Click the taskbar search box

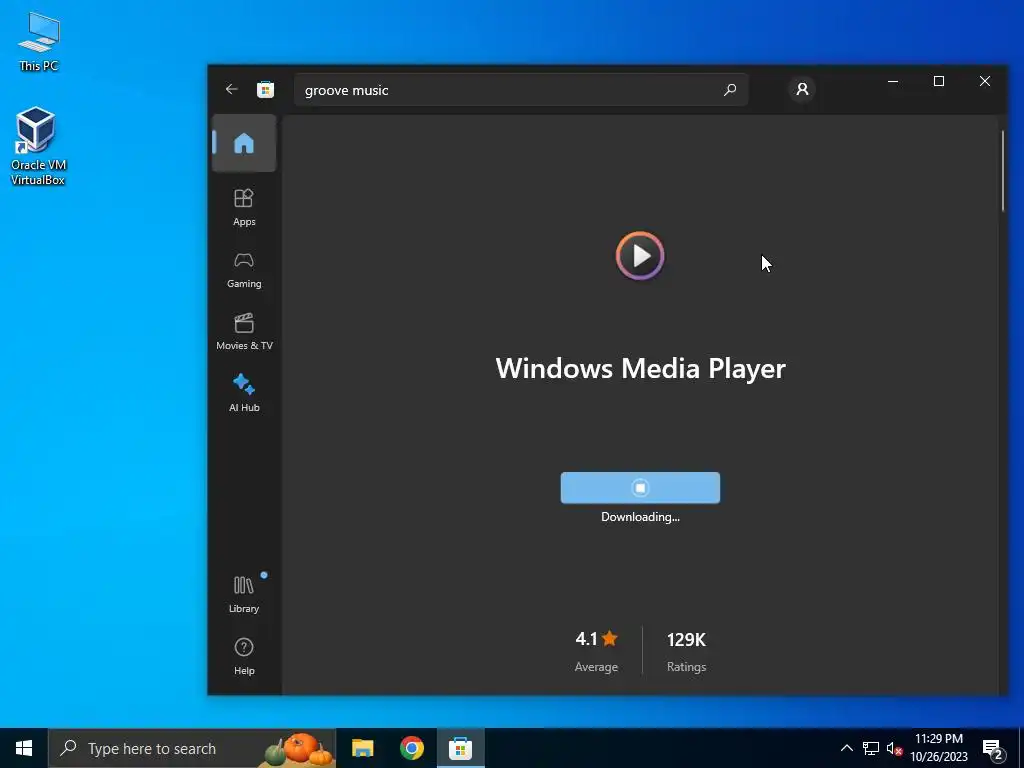click(192, 748)
